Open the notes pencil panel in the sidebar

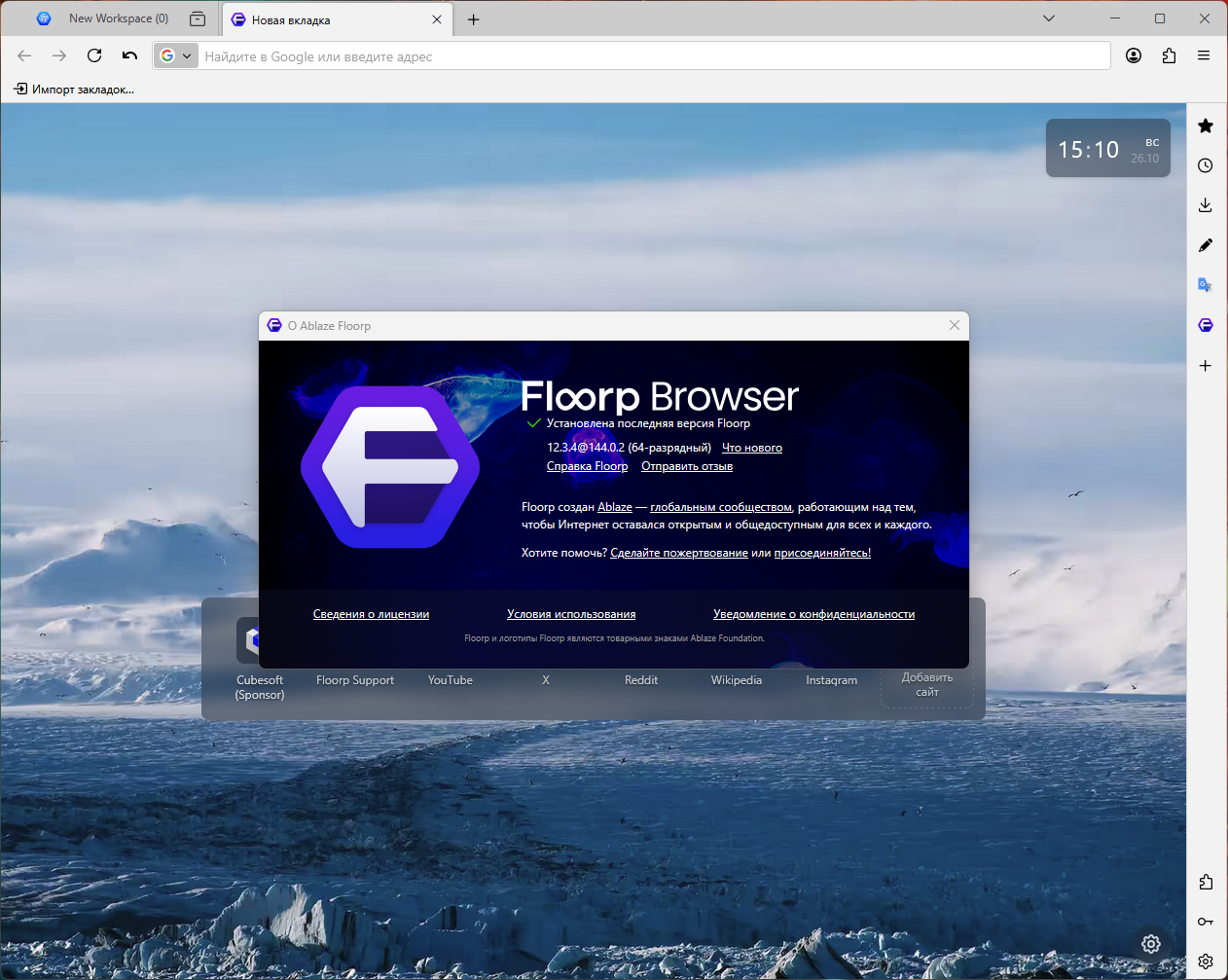coord(1206,245)
